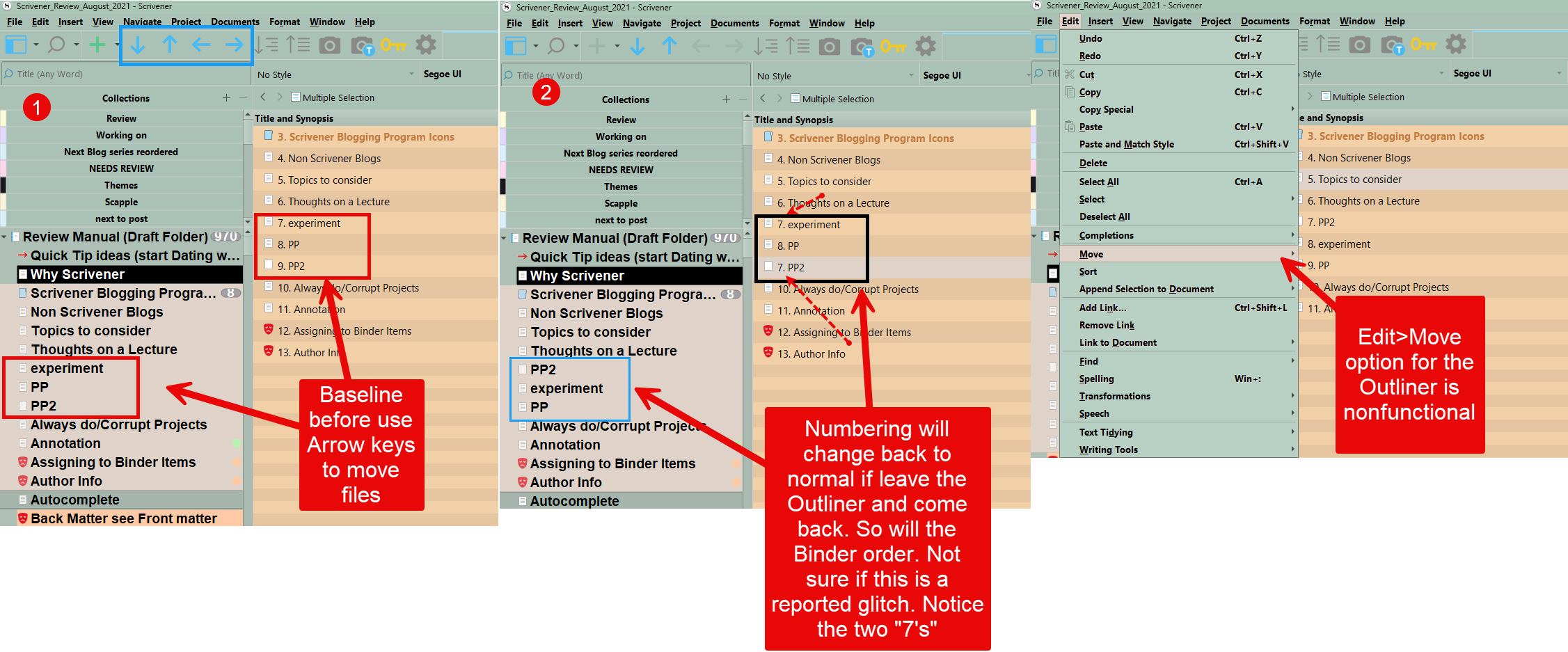Select Why Scrivener in left window binder
Screen dimensions: 1568x652
pos(129,275)
